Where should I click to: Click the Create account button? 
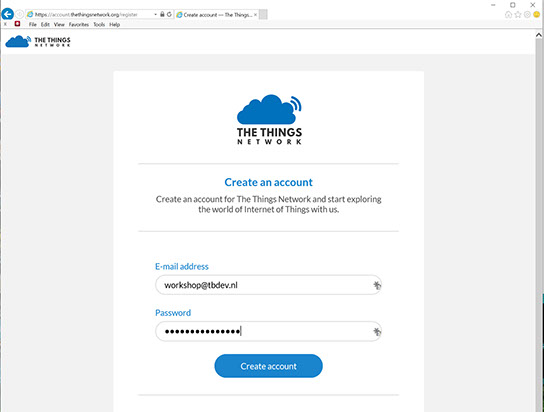click(x=269, y=366)
